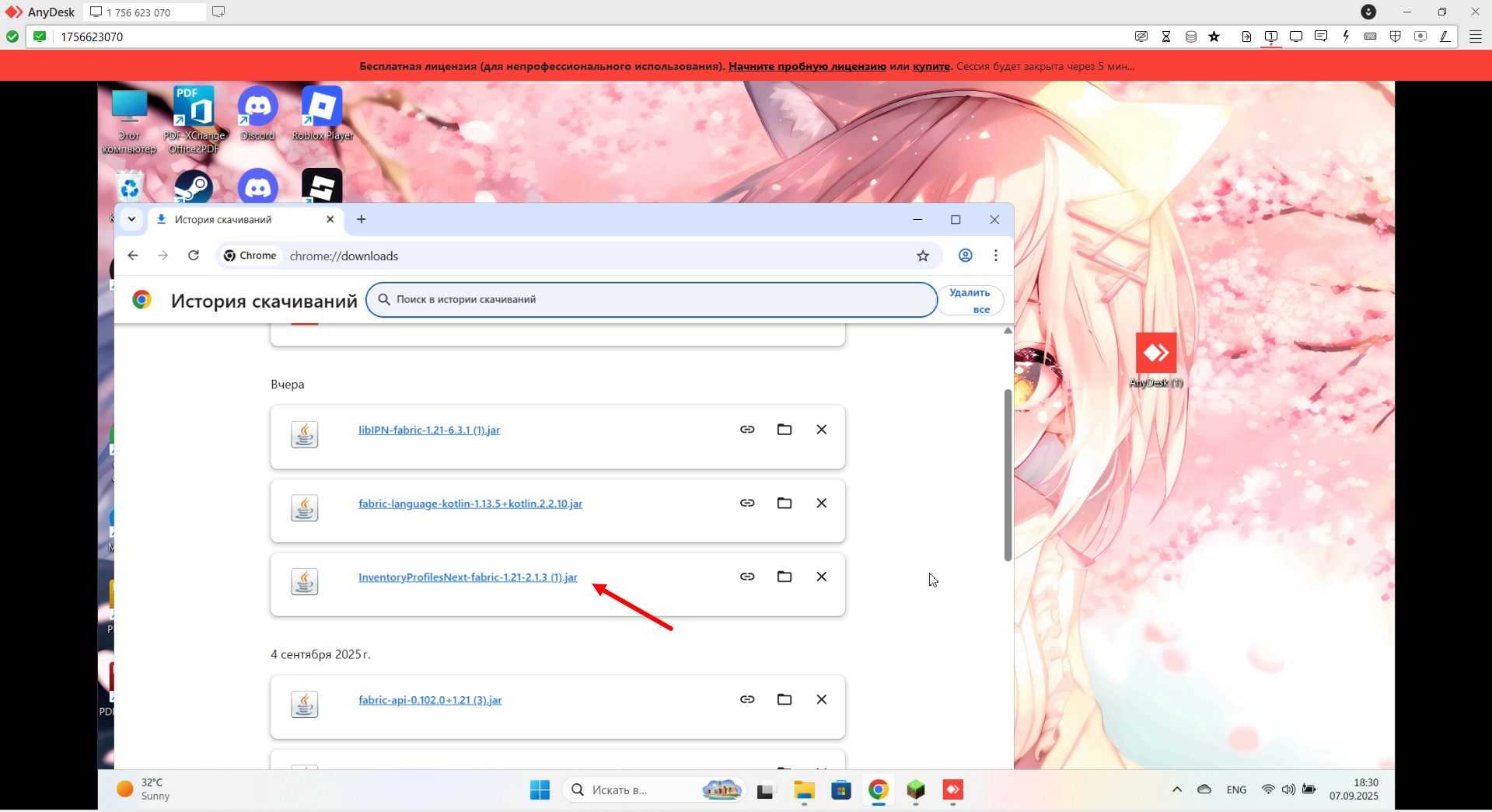Click the Удалить все button
Viewport: 1492px width, 812px height.
coord(970,301)
